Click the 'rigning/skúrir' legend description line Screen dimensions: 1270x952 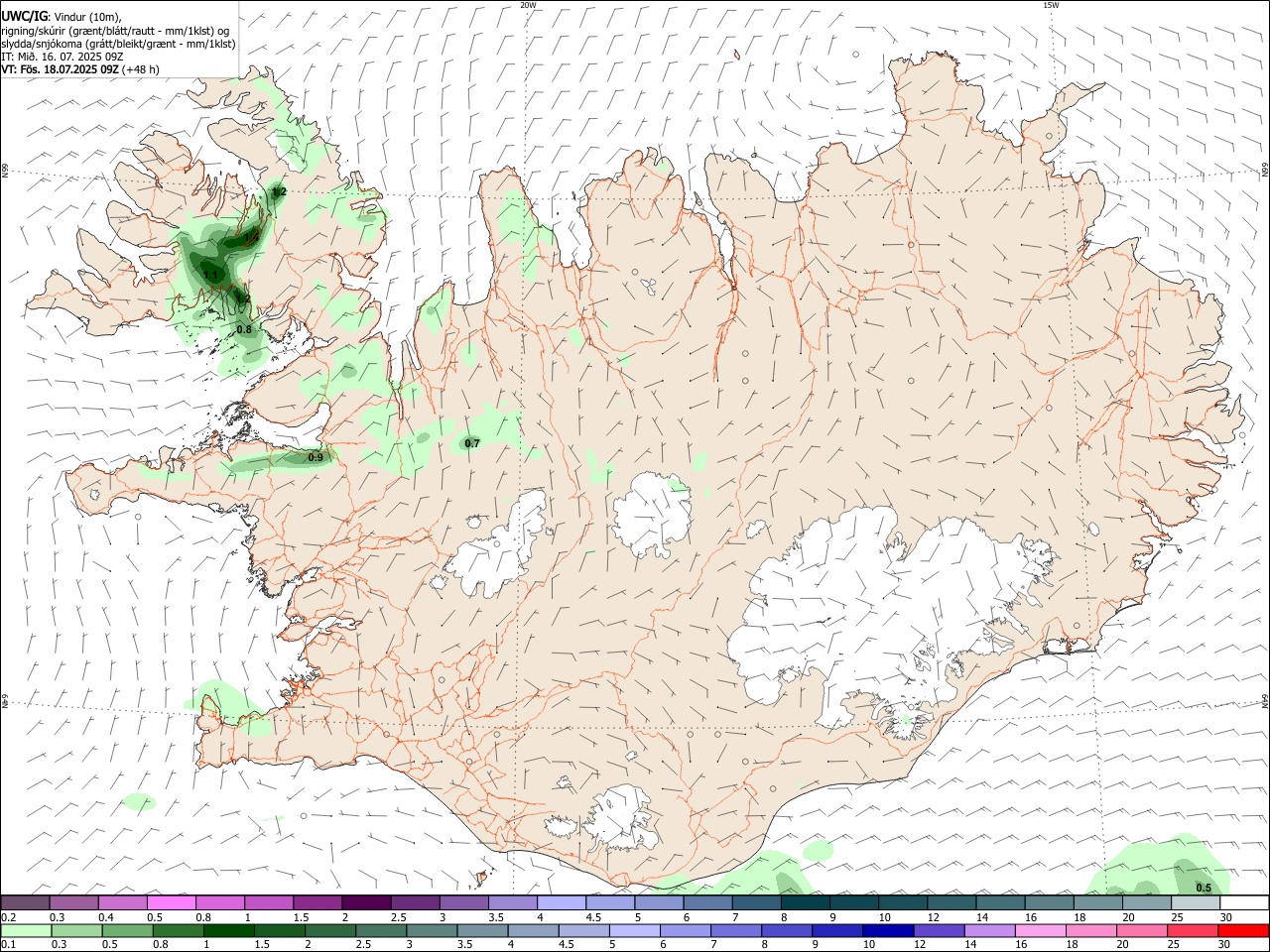115,31
